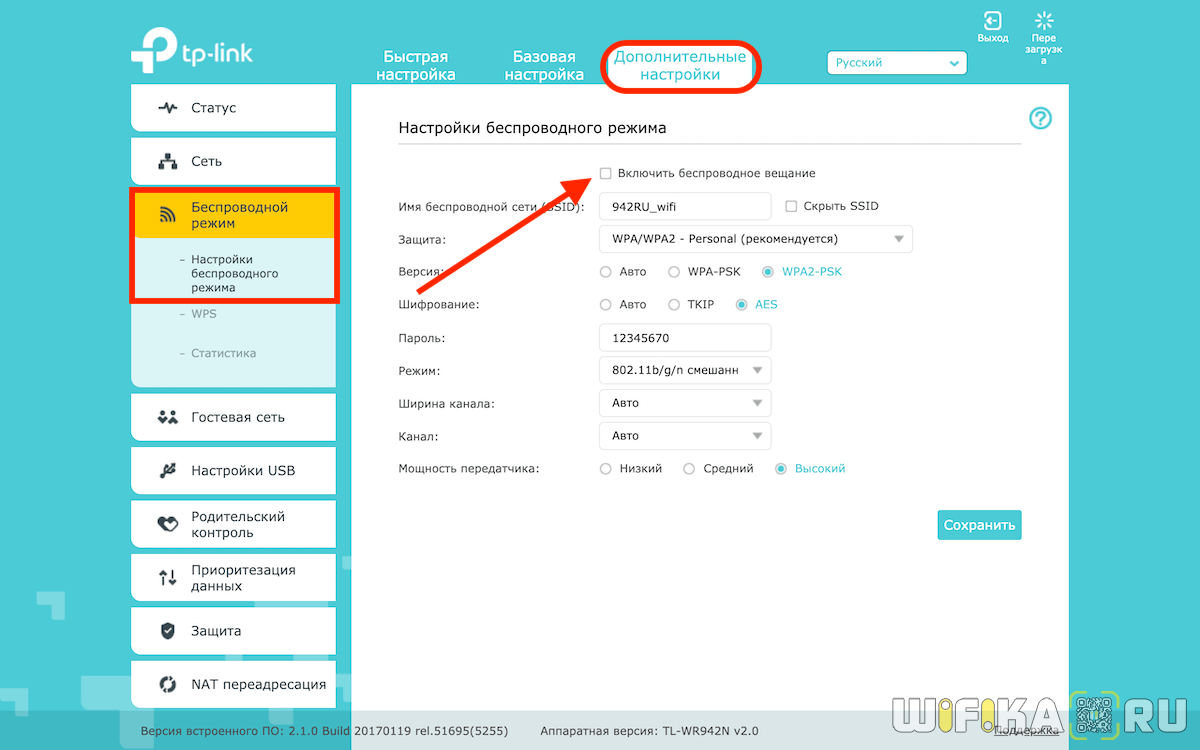Click the Сеть network icon

coord(168,161)
